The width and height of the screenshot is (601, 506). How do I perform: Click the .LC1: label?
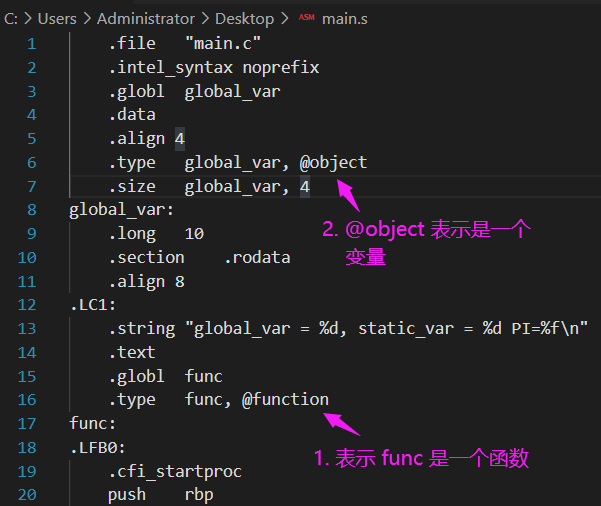click(93, 305)
